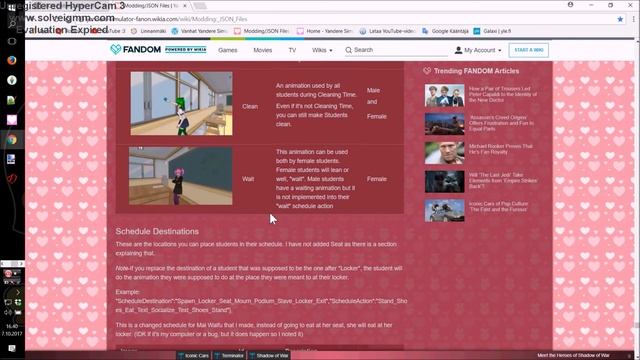Screen dimensions: 640x360
Task: Click the Shadow of War bottom bar item
Action: point(269,356)
